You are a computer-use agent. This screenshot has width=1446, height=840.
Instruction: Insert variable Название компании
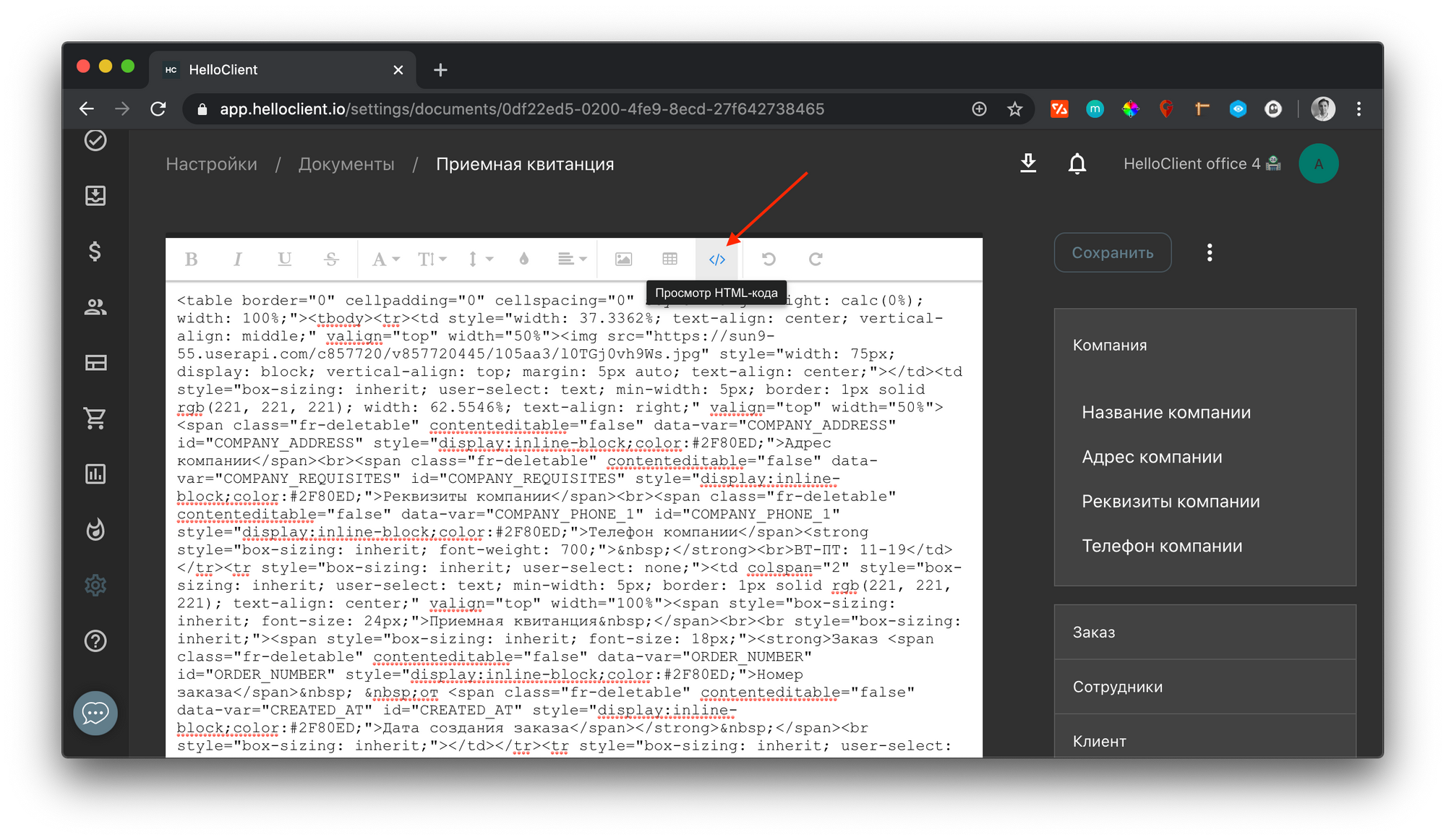pyautogui.click(x=1165, y=412)
